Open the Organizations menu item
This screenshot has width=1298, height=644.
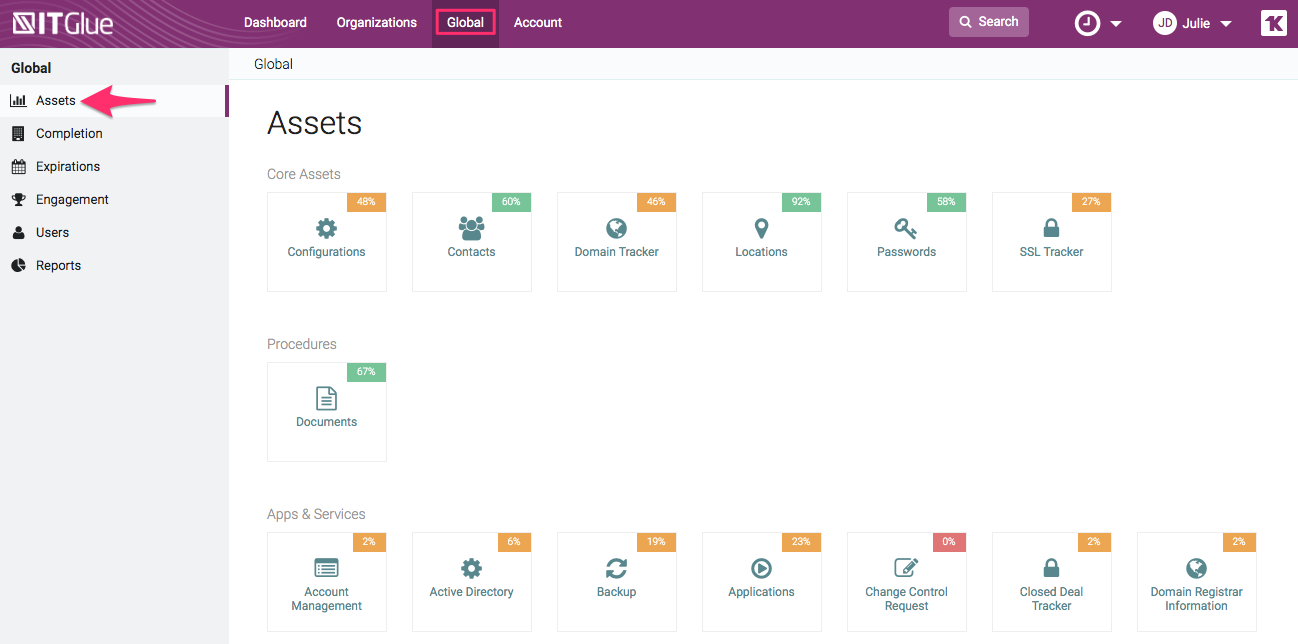coord(377,22)
